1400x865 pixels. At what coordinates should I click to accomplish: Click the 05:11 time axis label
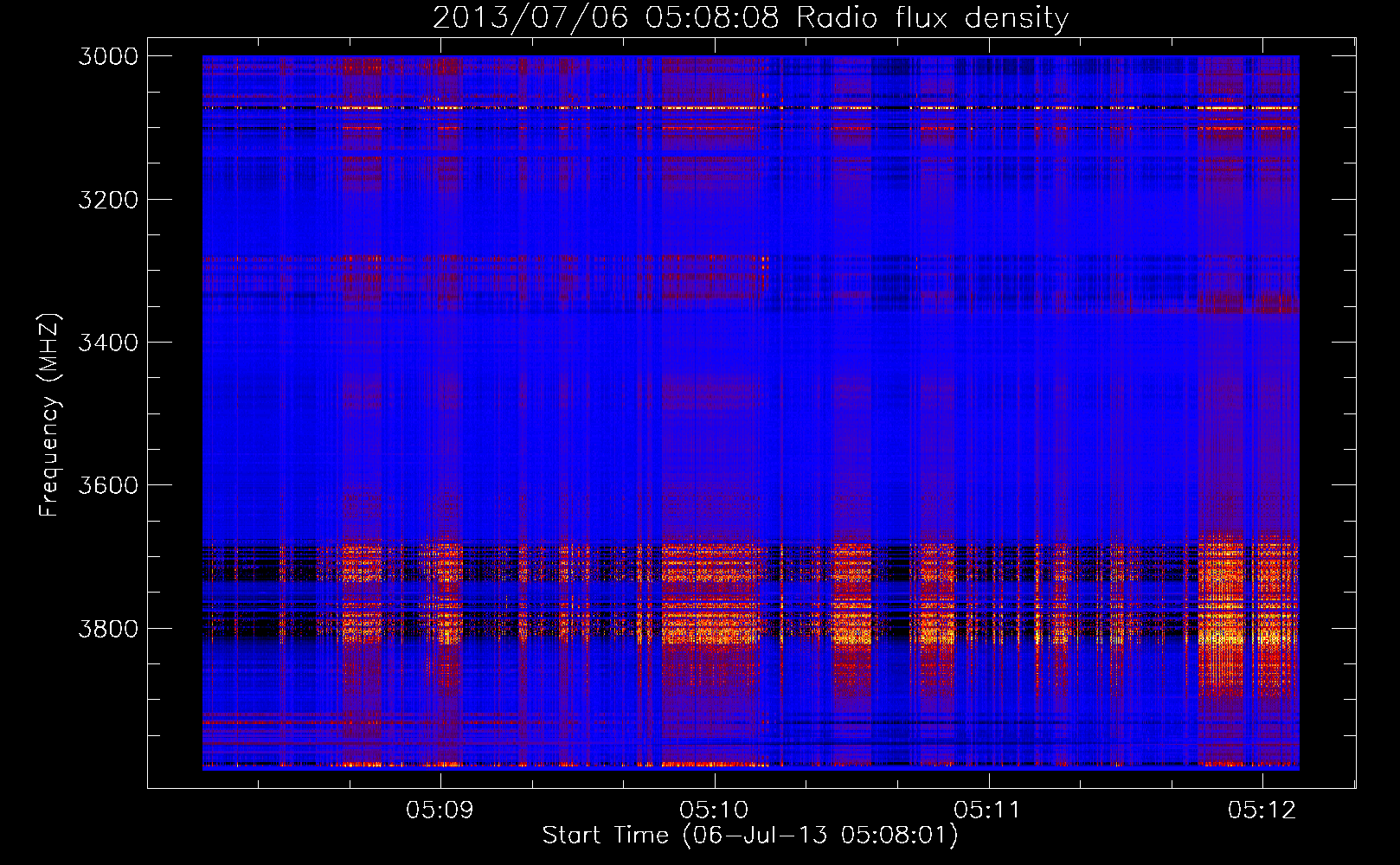[x=988, y=810]
